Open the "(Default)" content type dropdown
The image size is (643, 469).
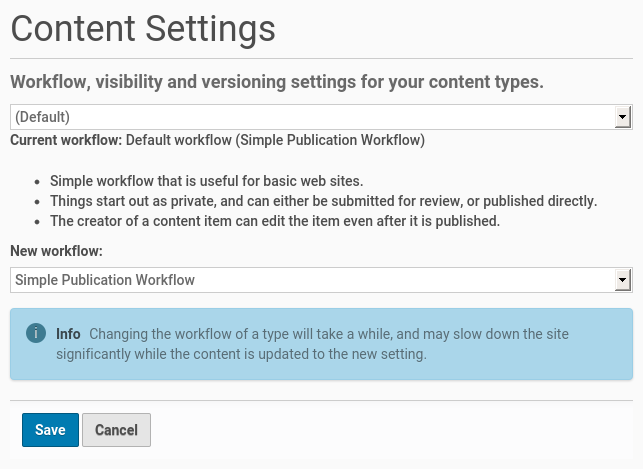point(312,117)
